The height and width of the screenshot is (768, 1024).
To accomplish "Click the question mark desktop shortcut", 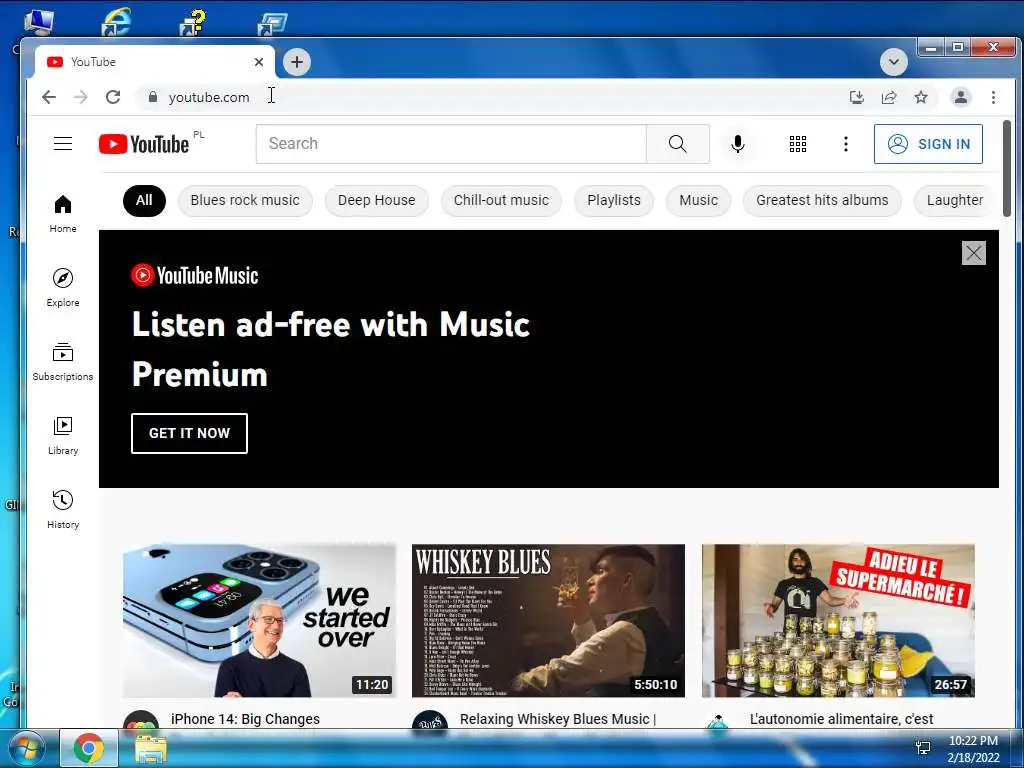I will [x=193, y=22].
